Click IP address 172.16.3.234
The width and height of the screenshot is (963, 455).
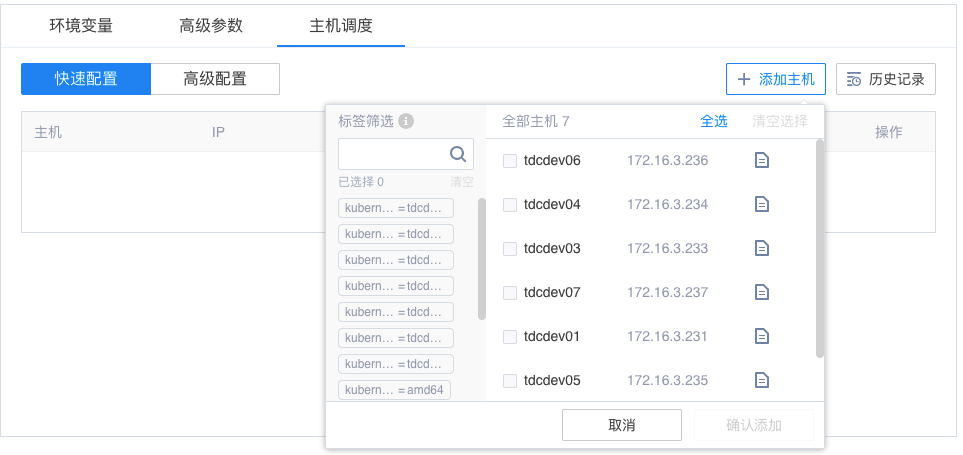coord(668,204)
